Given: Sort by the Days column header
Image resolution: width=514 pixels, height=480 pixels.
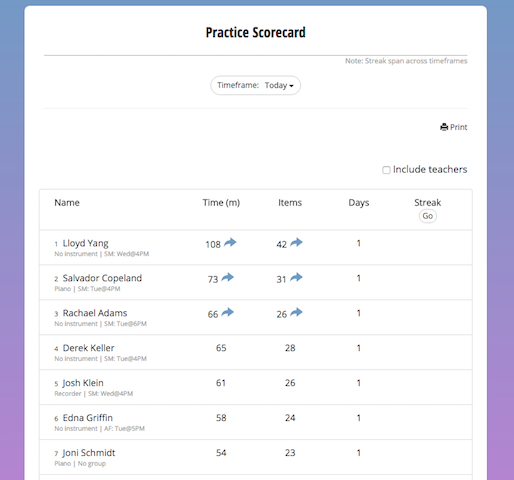Looking at the screenshot, I should pos(359,203).
